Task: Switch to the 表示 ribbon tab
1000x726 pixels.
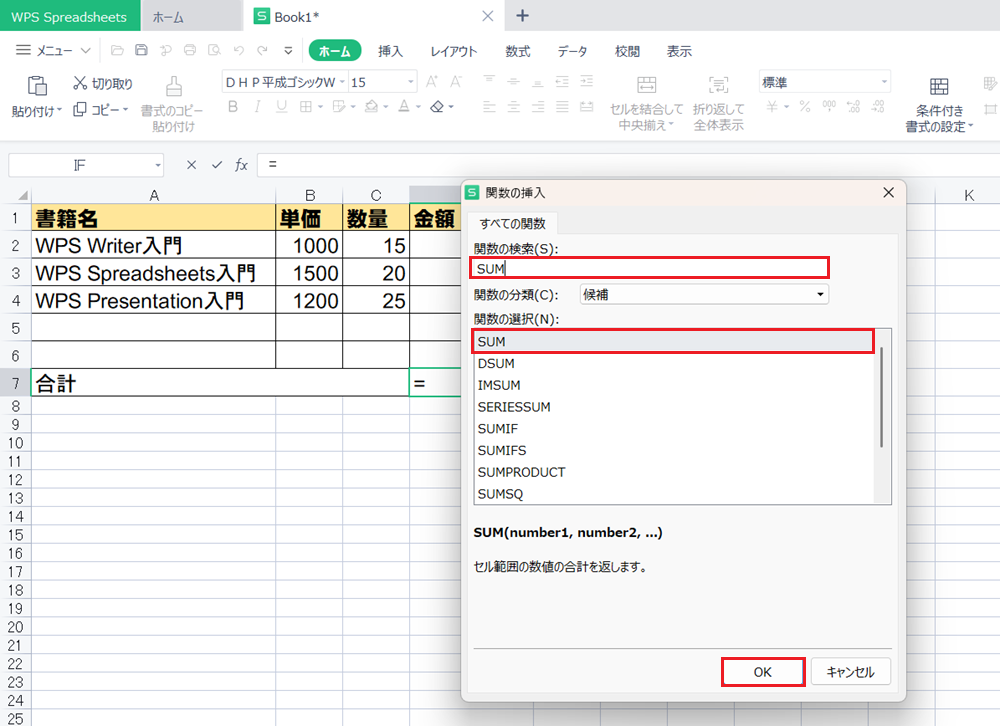Action: click(x=679, y=51)
